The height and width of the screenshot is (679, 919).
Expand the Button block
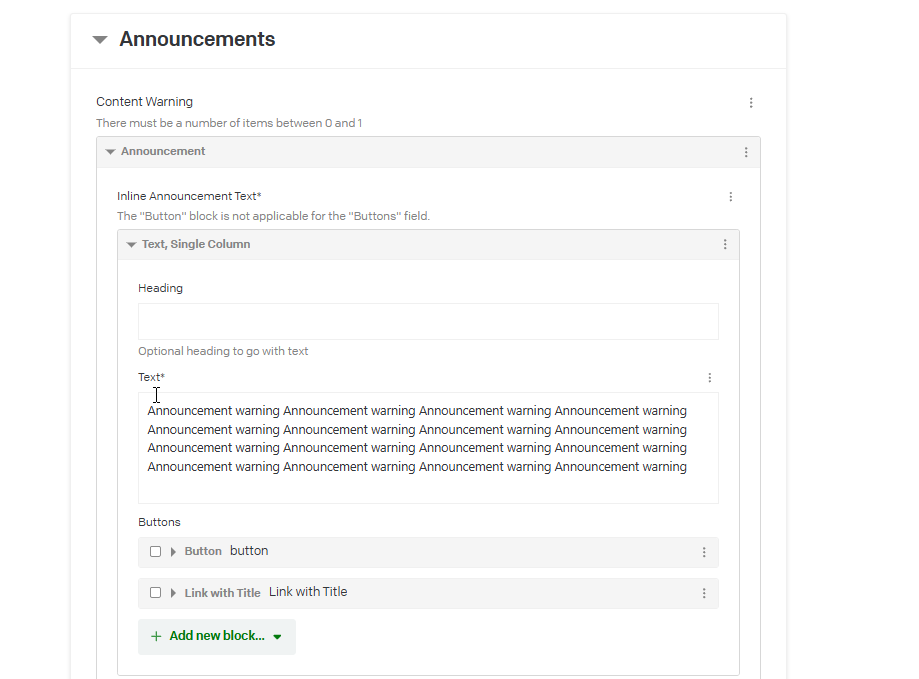(173, 552)
